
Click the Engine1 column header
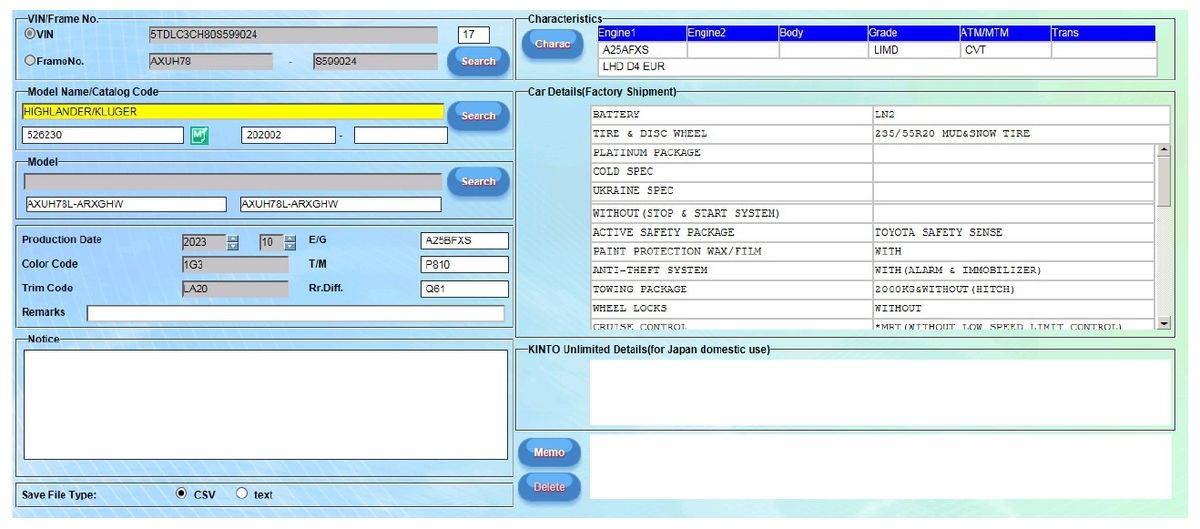click(641, 33)
